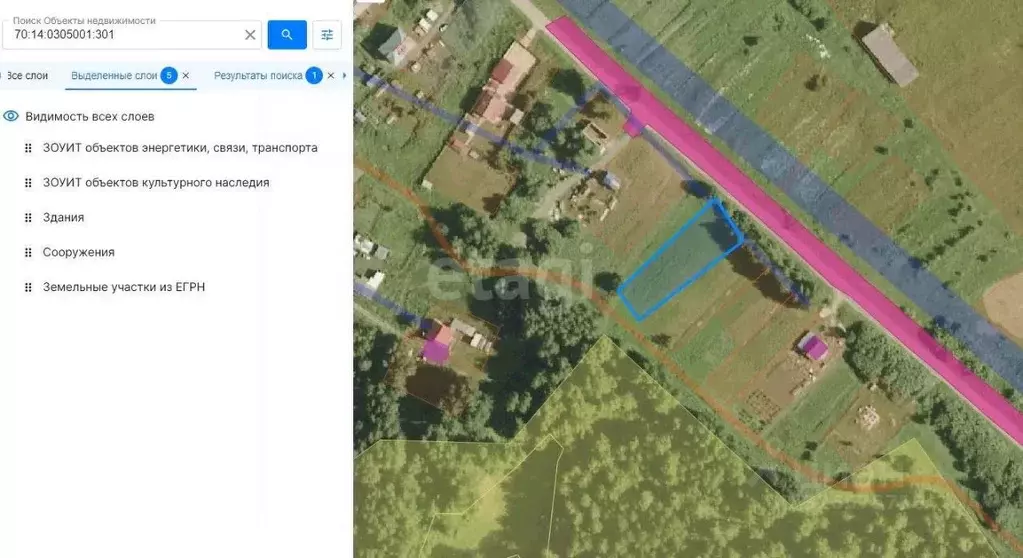
Task: Select the 'Сооружения' layer entry
Action: [78, 253]
